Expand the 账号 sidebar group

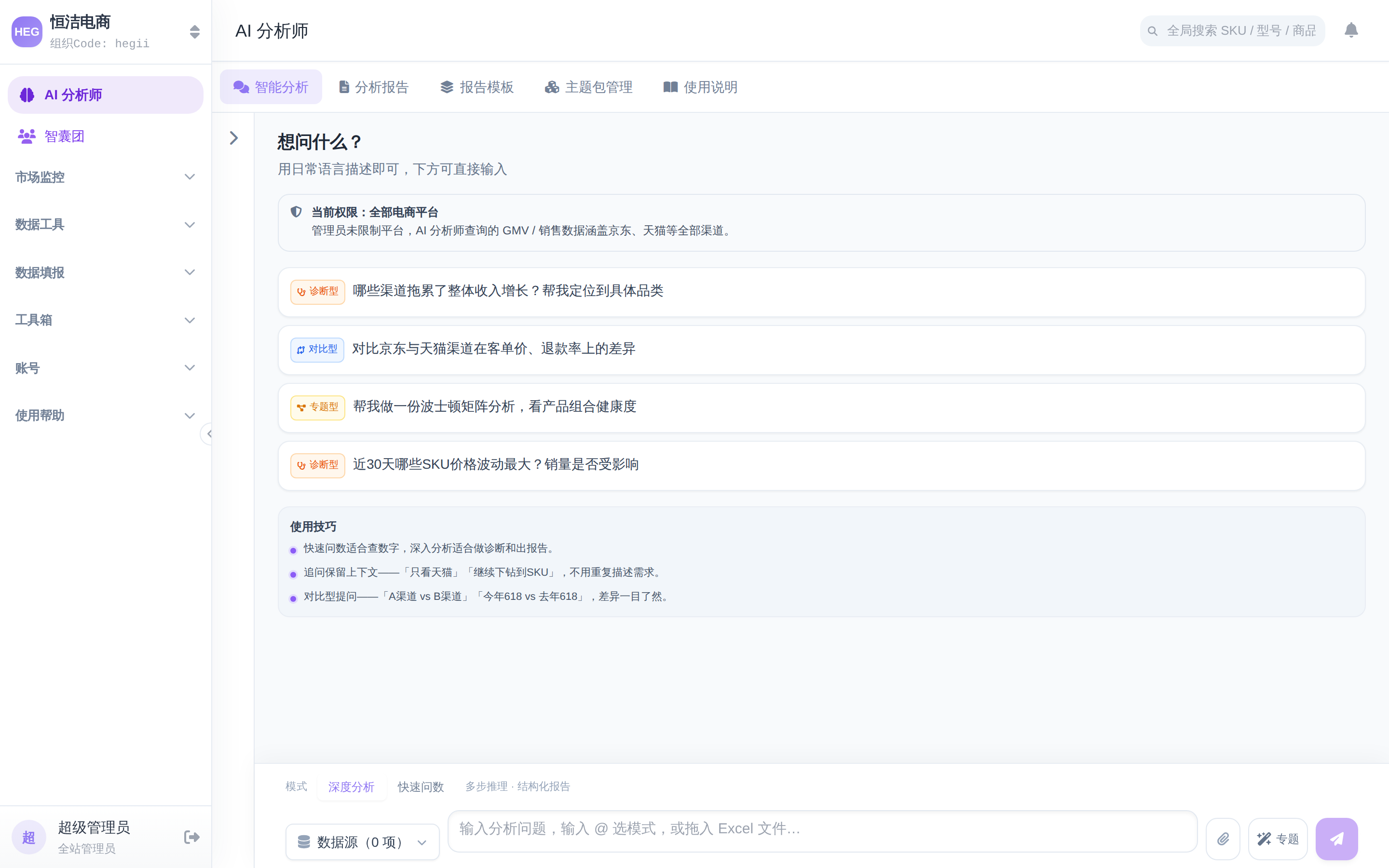pos(106,367)
